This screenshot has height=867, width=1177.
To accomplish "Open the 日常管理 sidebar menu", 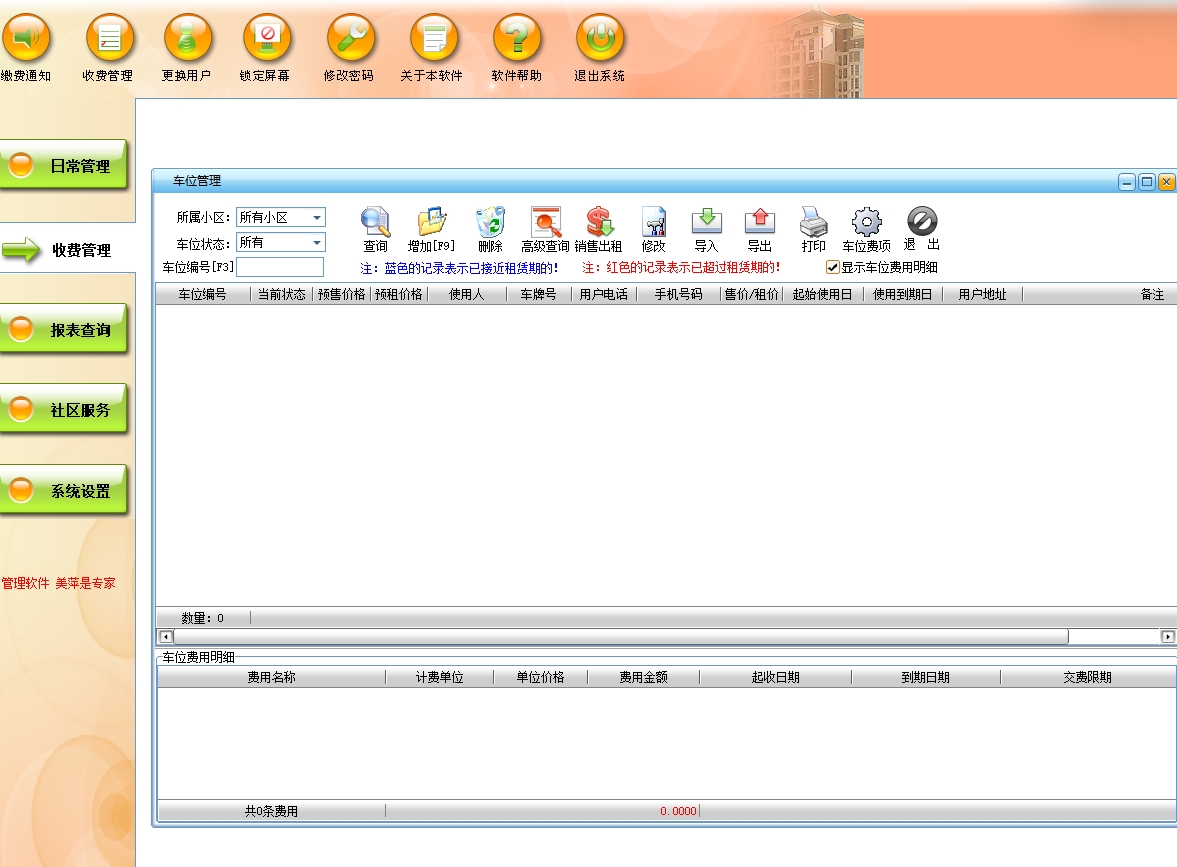I will tap(65, 166).
